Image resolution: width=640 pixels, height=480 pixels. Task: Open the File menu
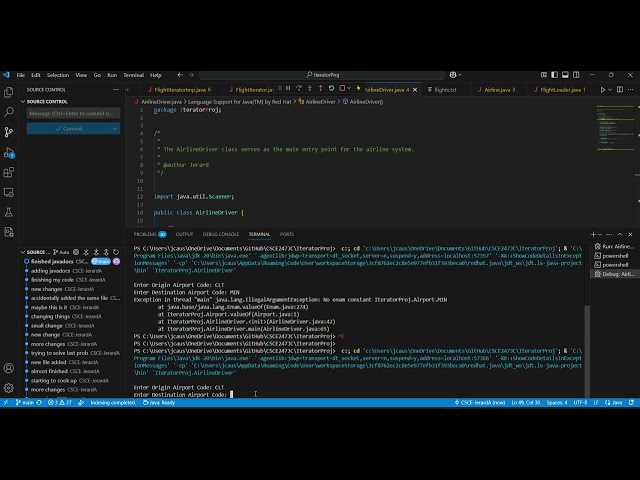click(x=20, y=75)
